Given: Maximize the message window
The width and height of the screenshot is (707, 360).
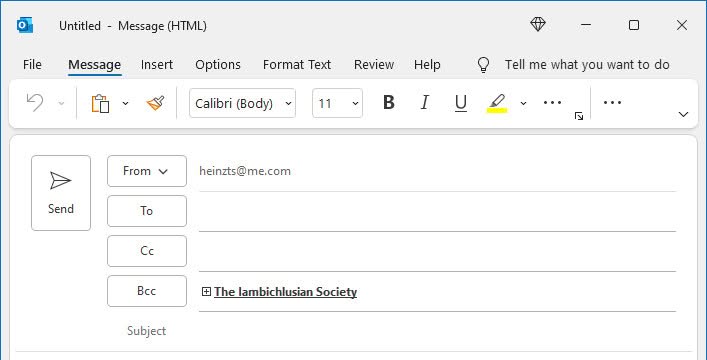Looking at the screenshot, I should pos(634,25).
